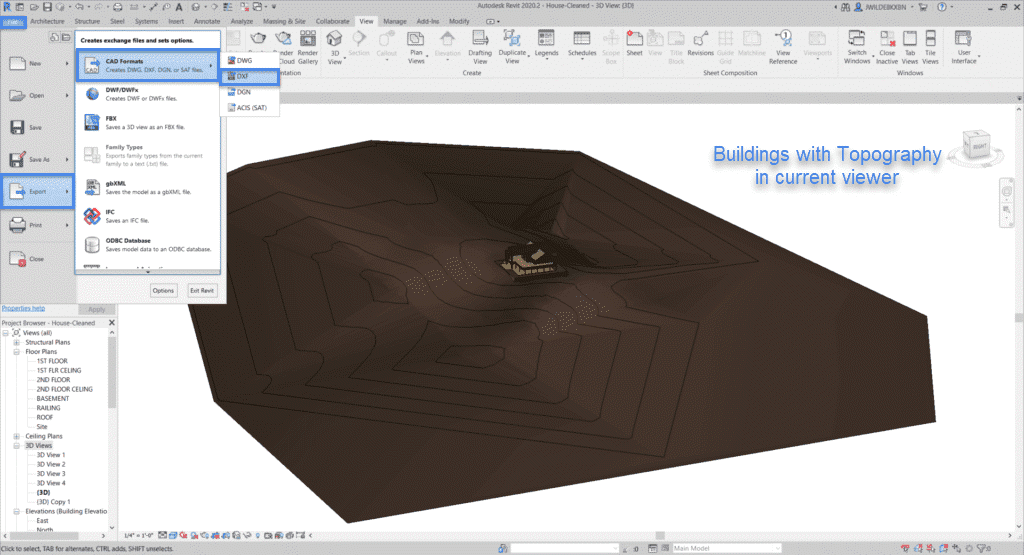Select 3D View 1 in browser
This screenshot has height=555, width=1024.
coord(50,455)
